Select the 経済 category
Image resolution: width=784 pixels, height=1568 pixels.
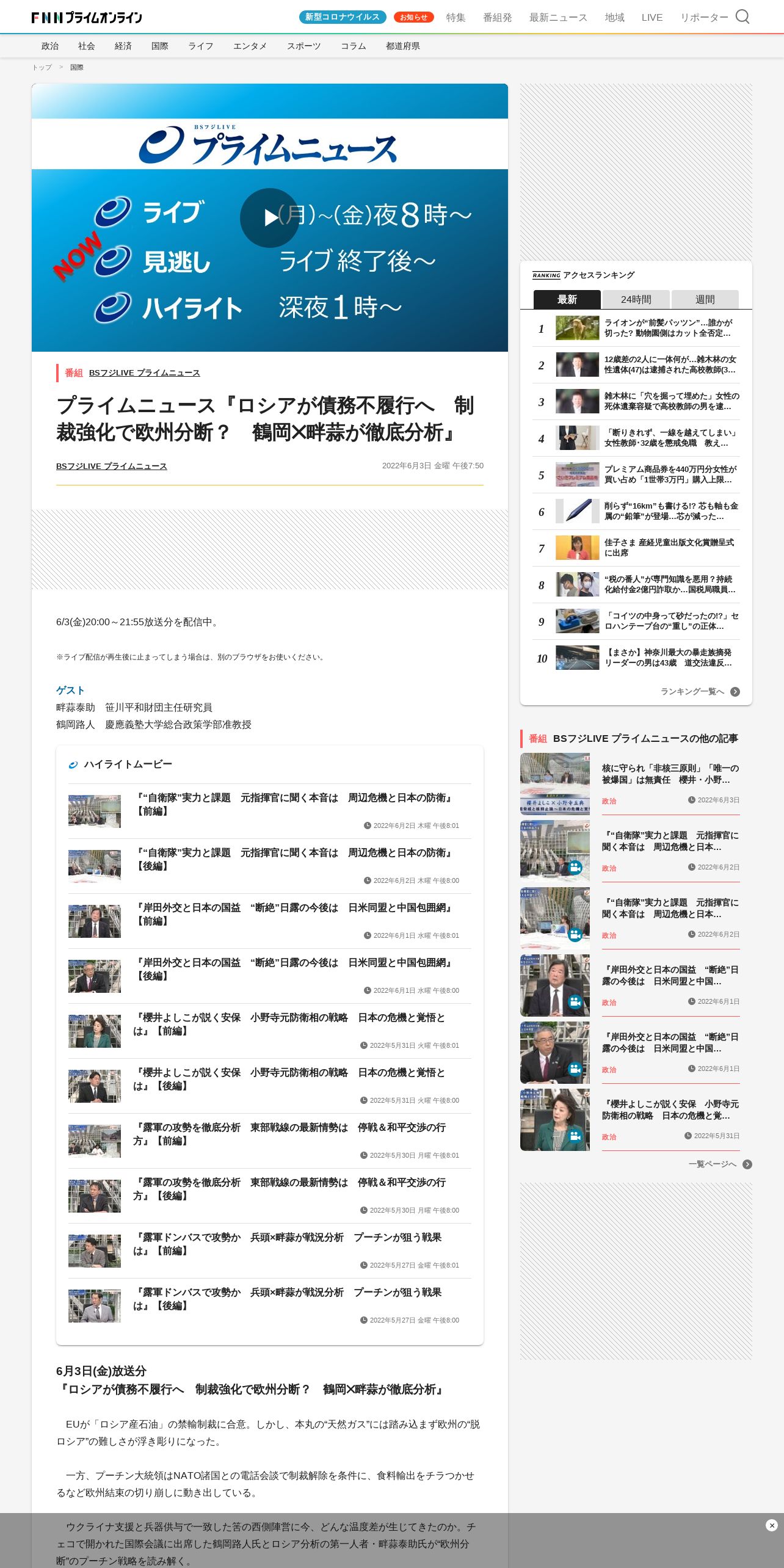coord(123,46)
